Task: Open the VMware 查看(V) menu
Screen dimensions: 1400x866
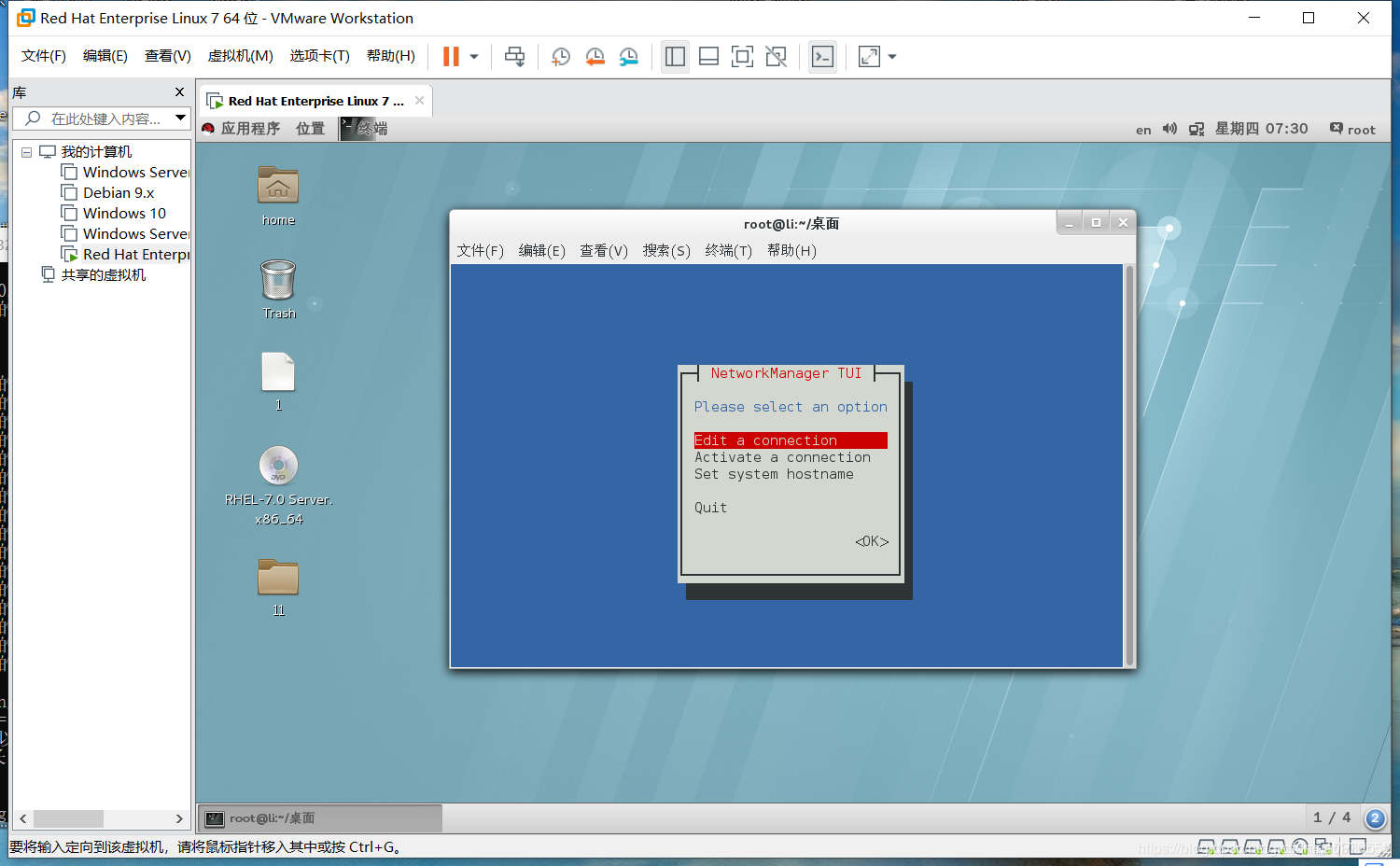Action: tap(168, 56)
